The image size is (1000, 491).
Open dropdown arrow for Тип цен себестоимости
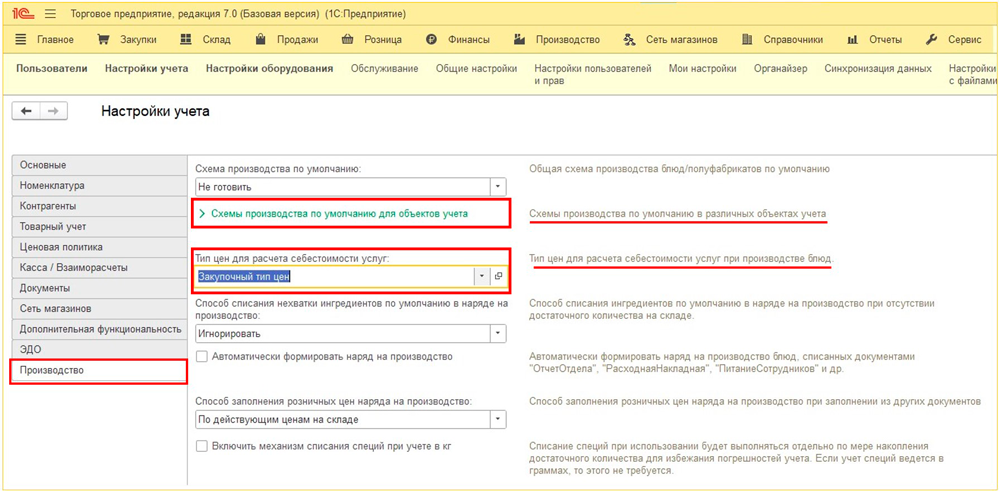(x=482, y=277)
